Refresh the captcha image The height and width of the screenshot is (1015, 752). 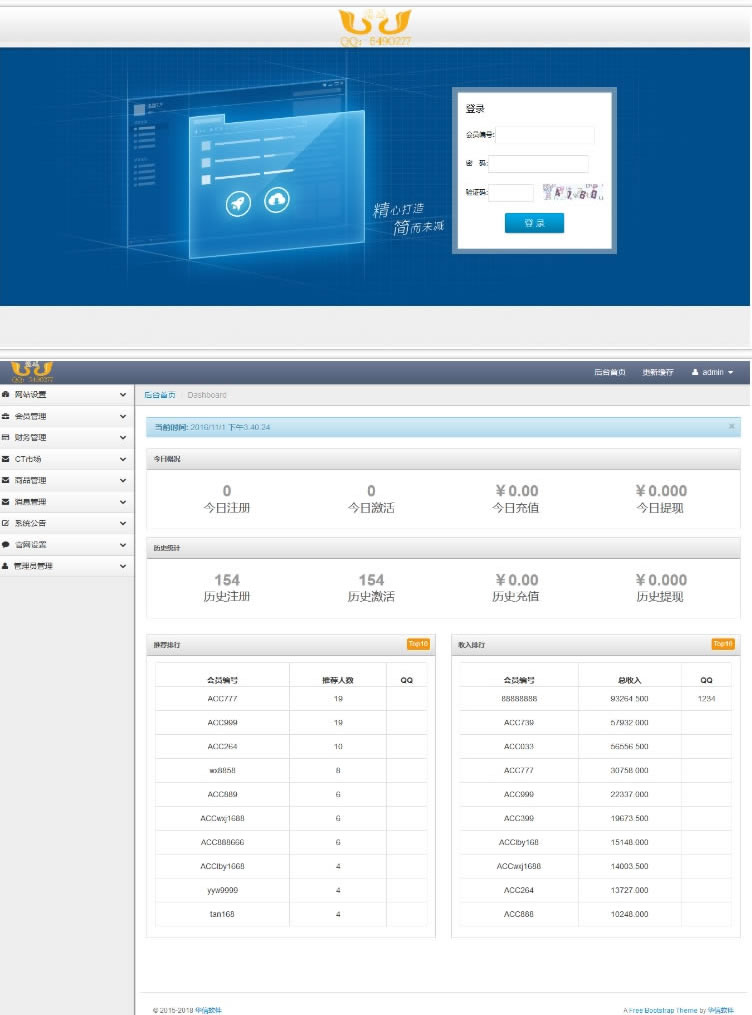pyautogui.click(x=573, y=192)
